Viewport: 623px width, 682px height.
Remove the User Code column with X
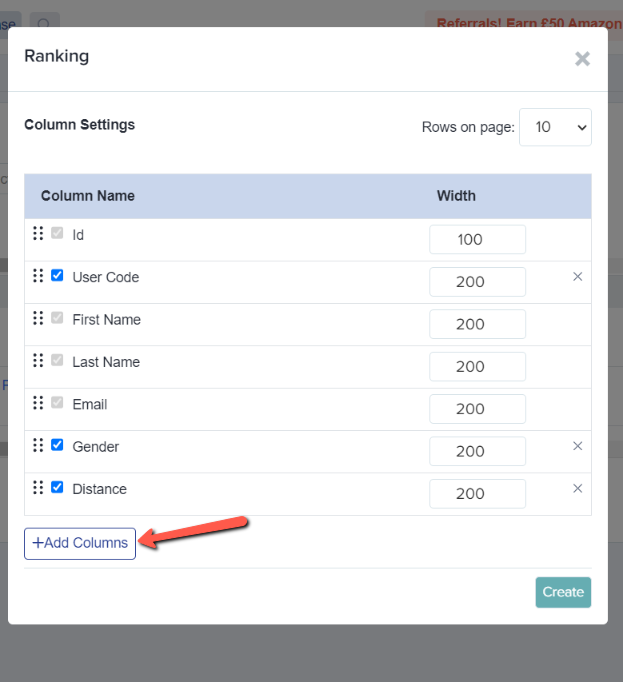click(577, 277)
